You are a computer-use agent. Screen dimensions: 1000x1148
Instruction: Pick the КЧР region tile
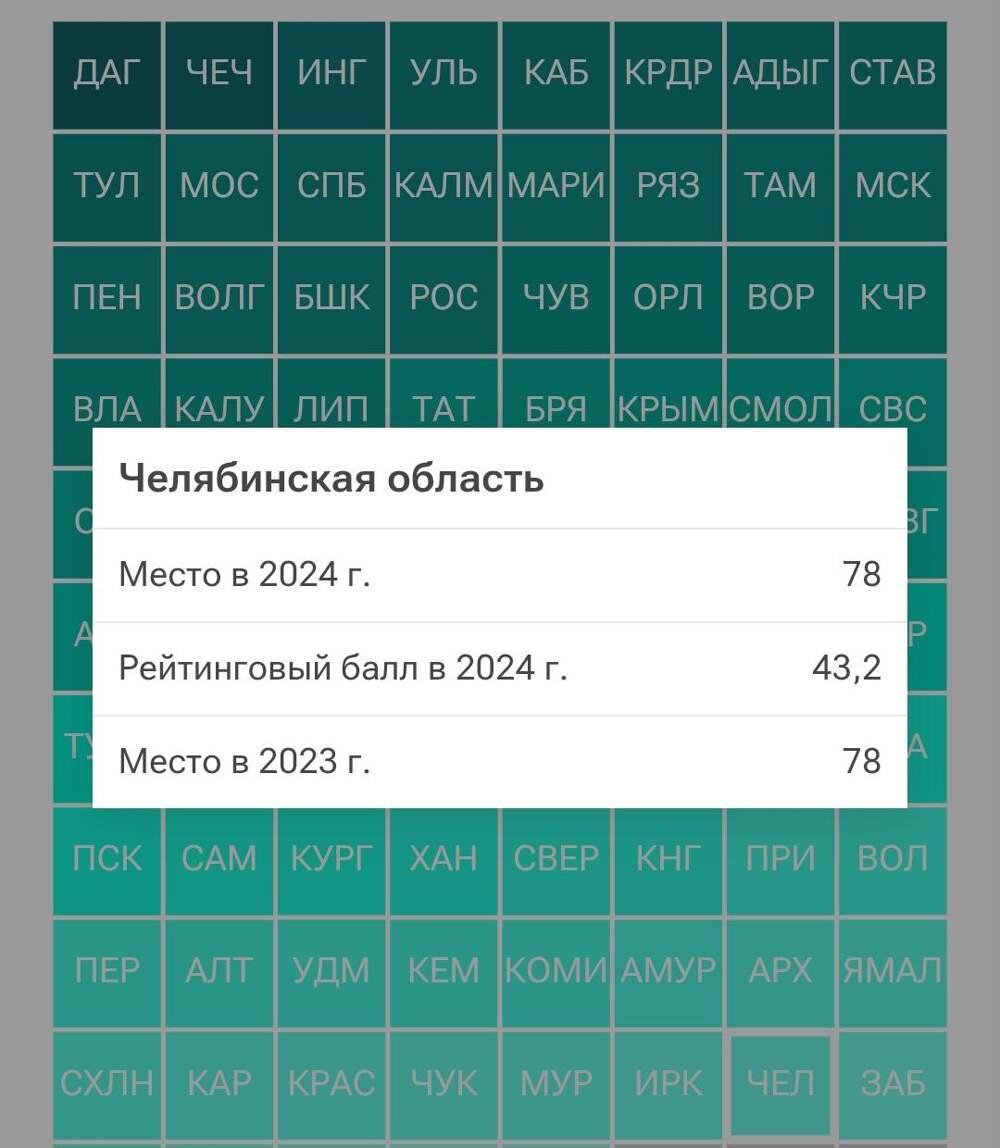pos(893,298)
